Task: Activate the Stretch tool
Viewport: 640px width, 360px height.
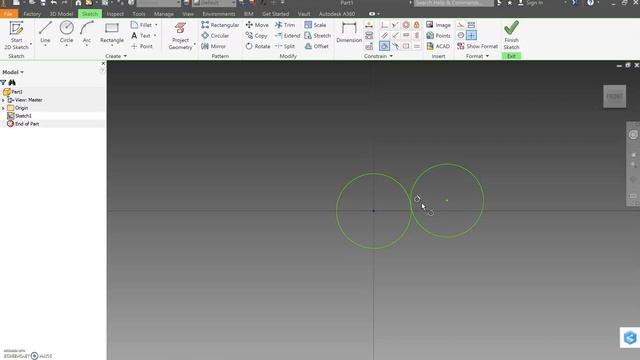Action: 318,36
